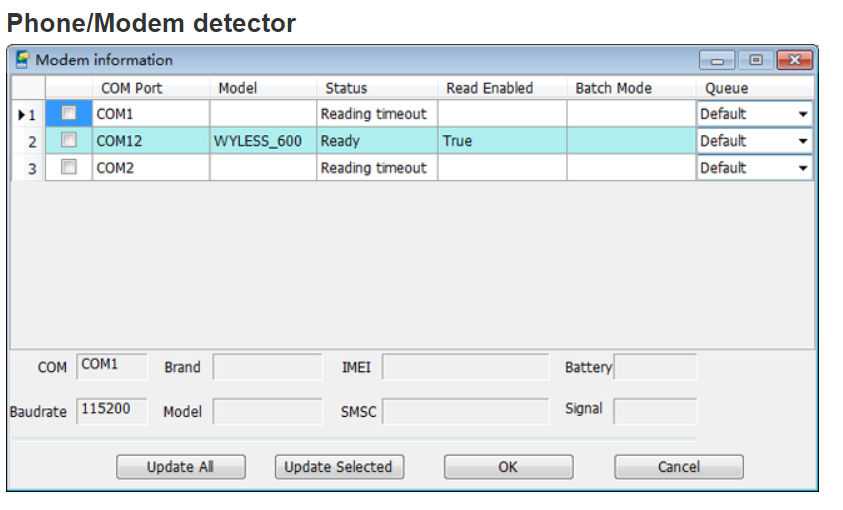Click the Modem information window title icon
Viewport: 843px width, 510px height.
tap(22, 60)
